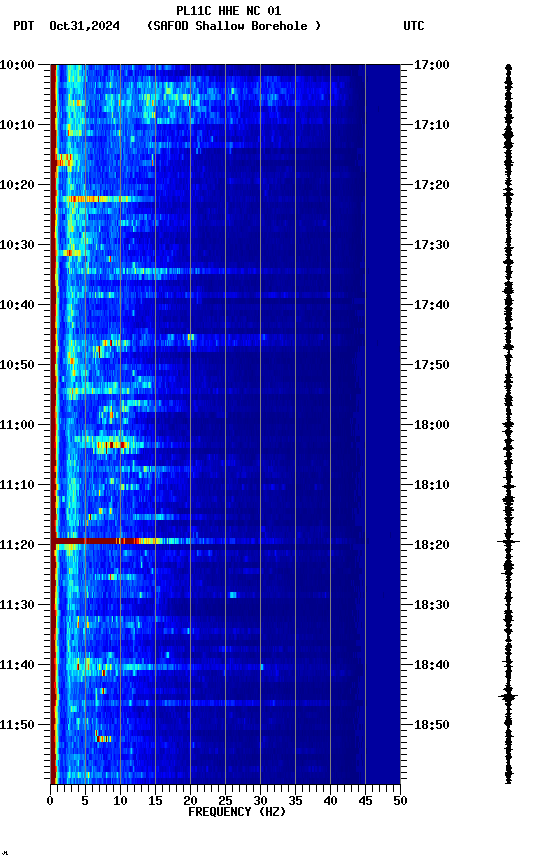Click the 11:40 PDT time label
This screenshot has height=864, width=552.
coord(17,665)
